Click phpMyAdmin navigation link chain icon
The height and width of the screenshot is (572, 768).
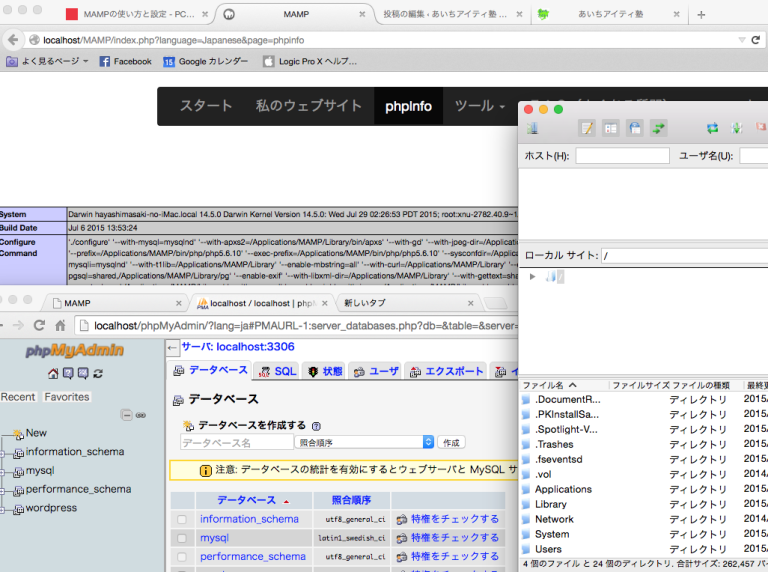(141, 415)
